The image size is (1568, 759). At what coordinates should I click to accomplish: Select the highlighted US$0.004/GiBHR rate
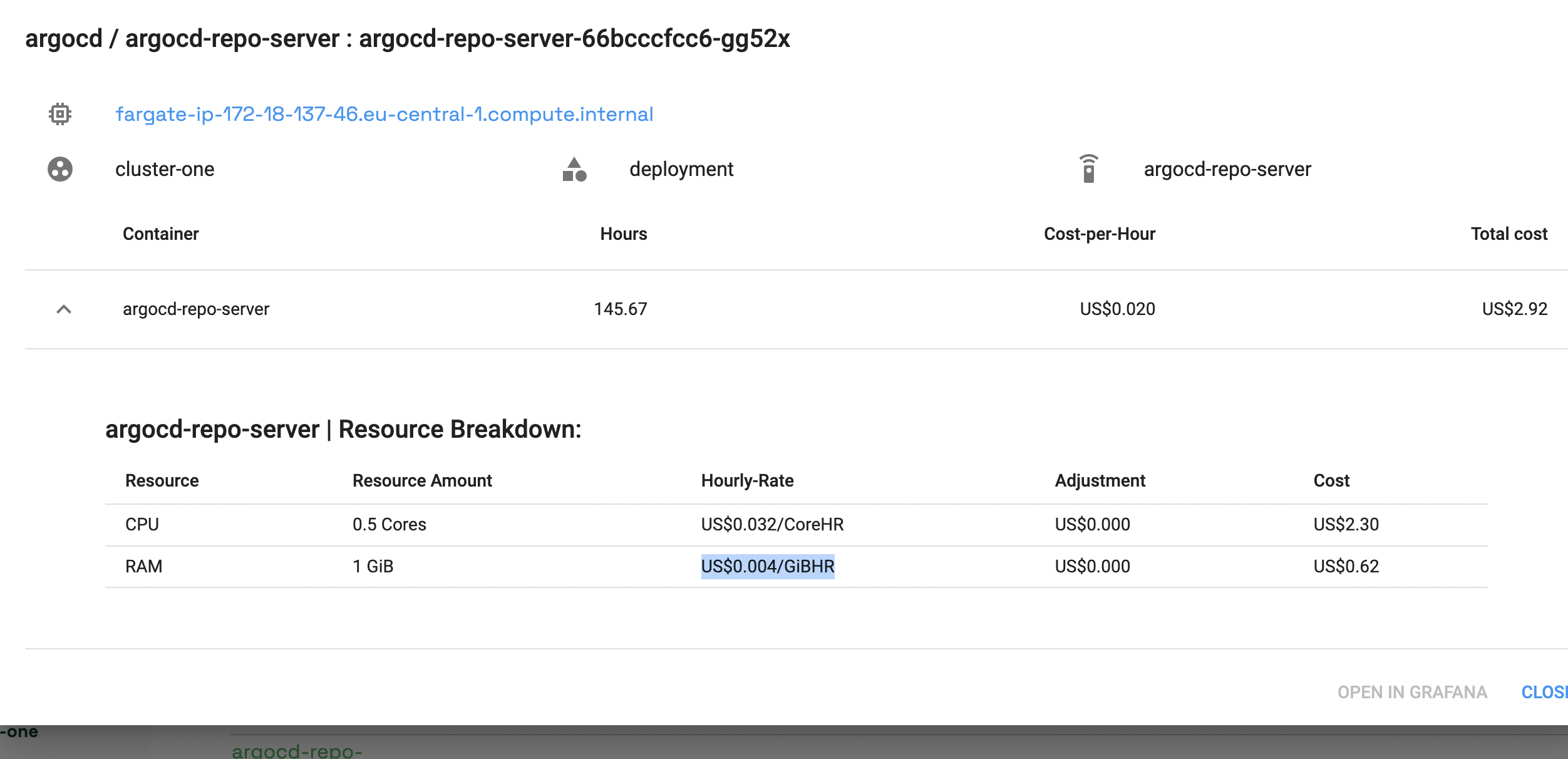pyautogui.click(x=768, y=566)
